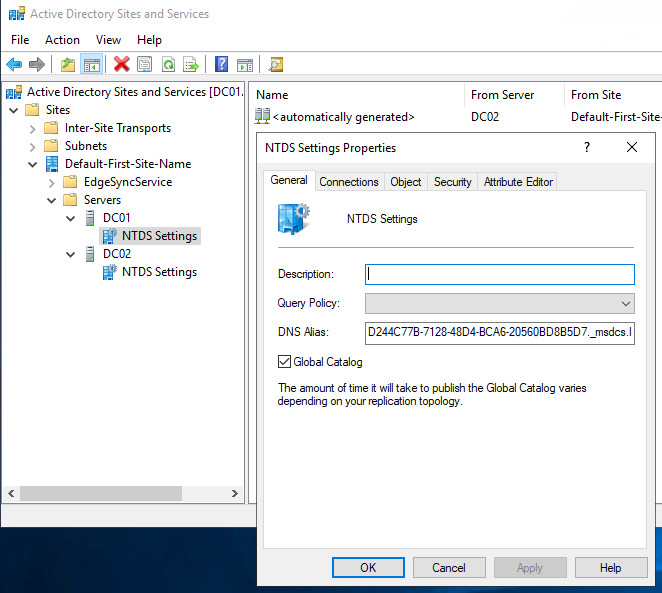
Task: Select the Sites tree item
Action: click(58, 110)
